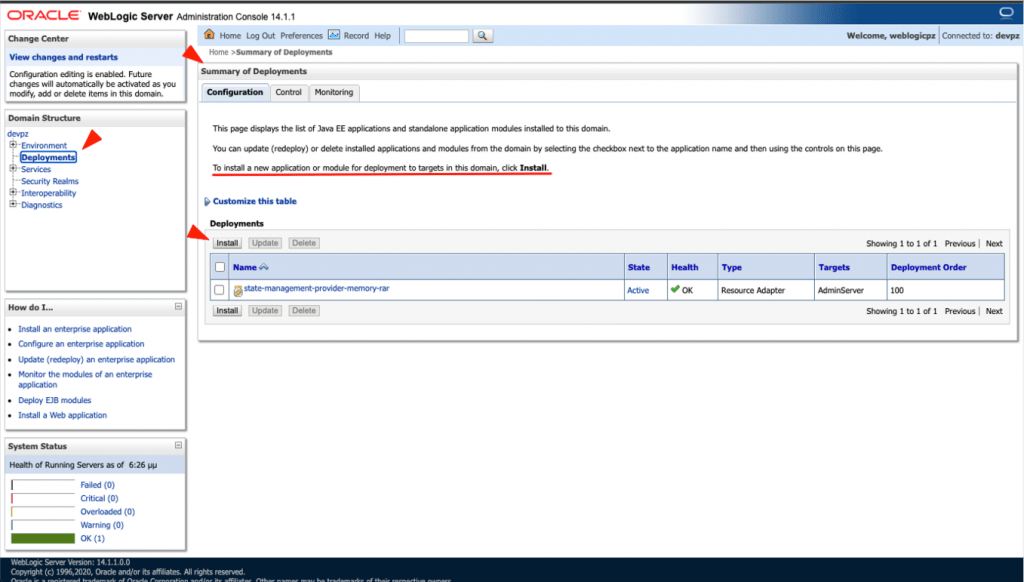The width and height of the screenshot is (1024, 582).
Task: Click Home in the top toolbar
Action: click(230, 36)
